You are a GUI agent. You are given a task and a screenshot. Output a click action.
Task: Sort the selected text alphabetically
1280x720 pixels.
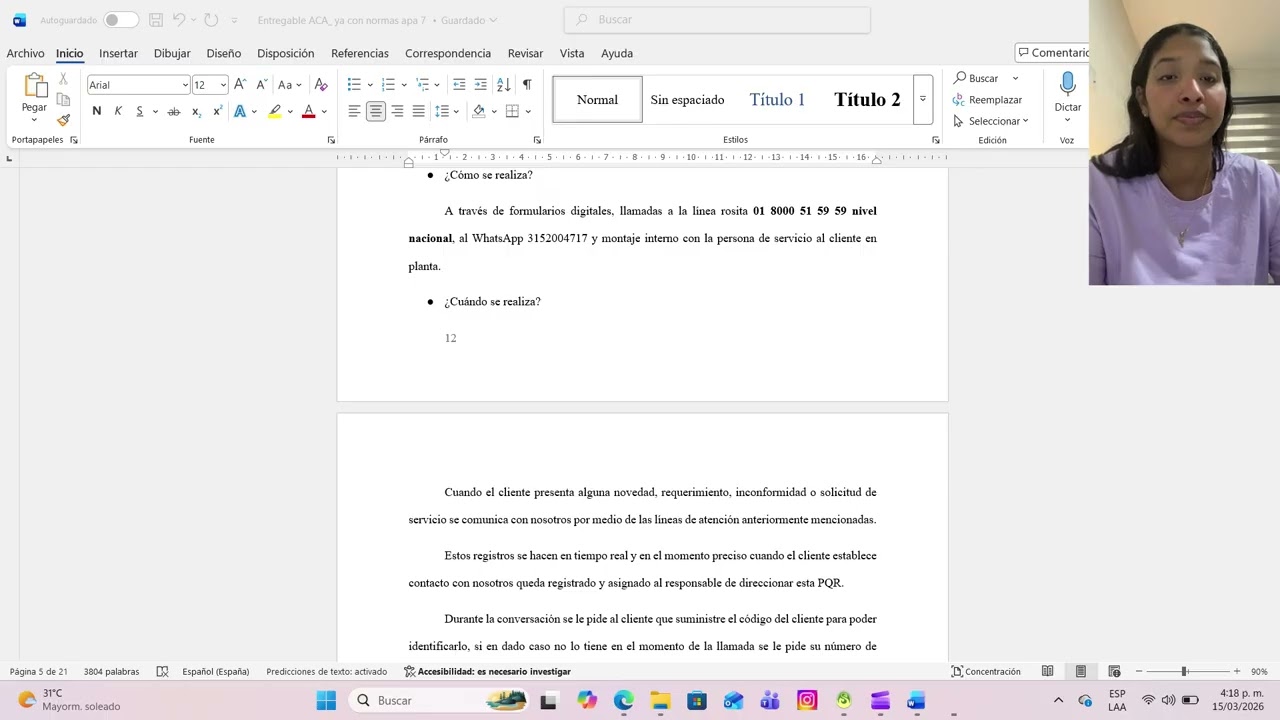pos(503,85)
